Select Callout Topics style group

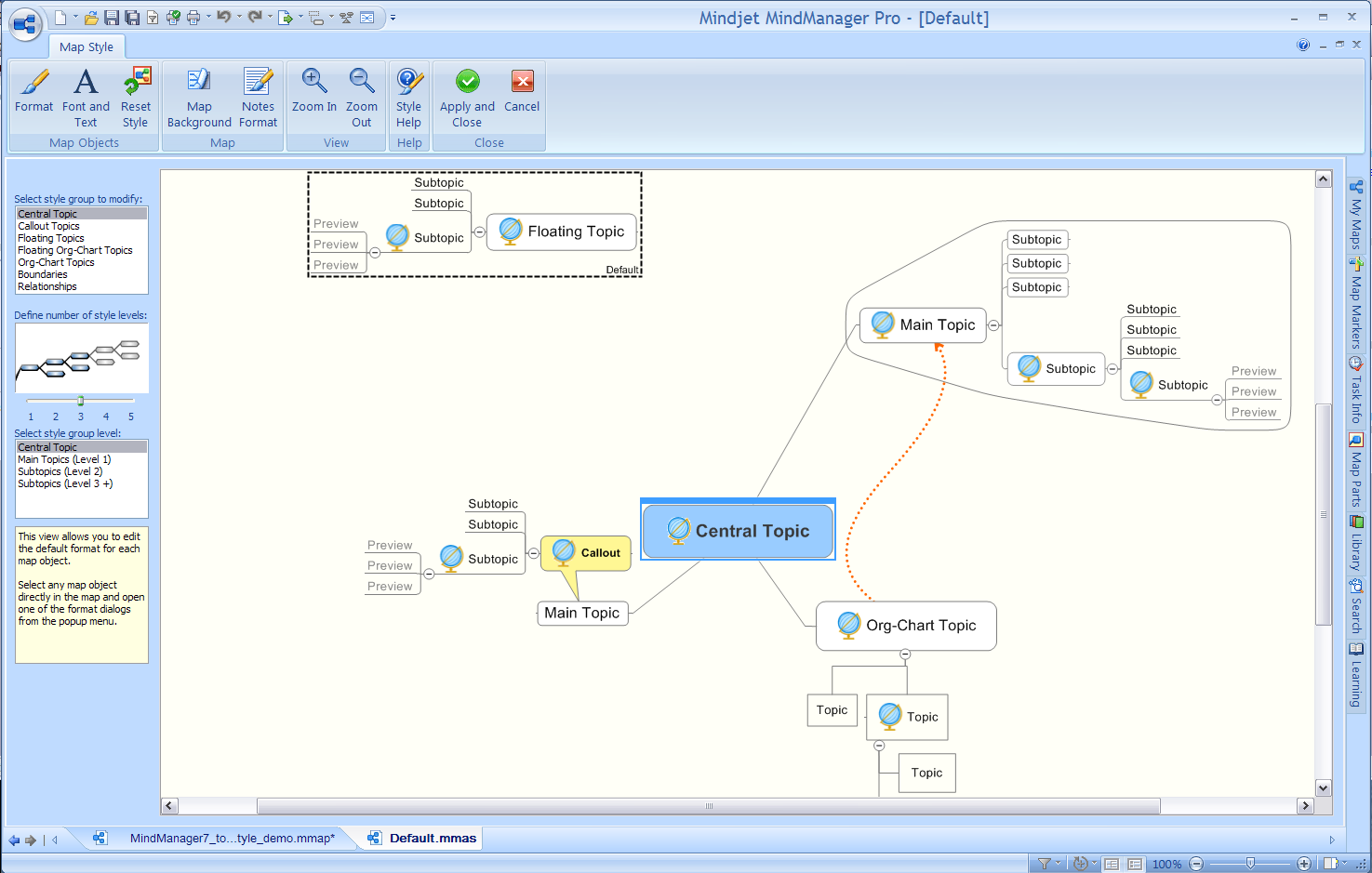pos(49,226)
